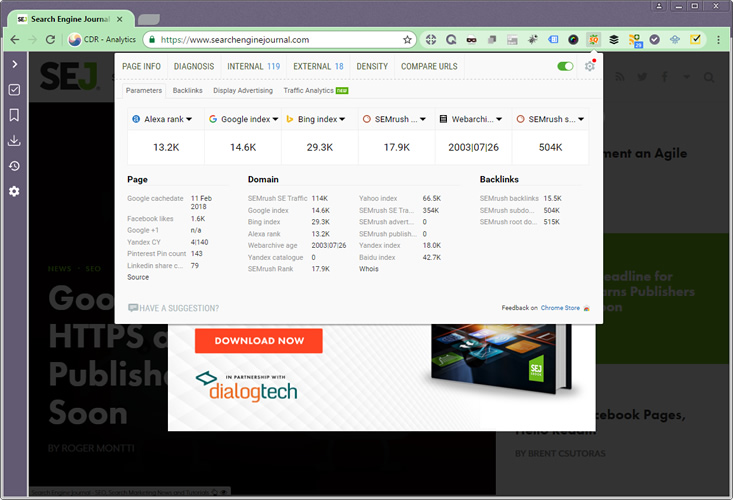Open the checklist icon in left sidebar
The width and height of the screenshot is (733, 500).
pos(14,90)
